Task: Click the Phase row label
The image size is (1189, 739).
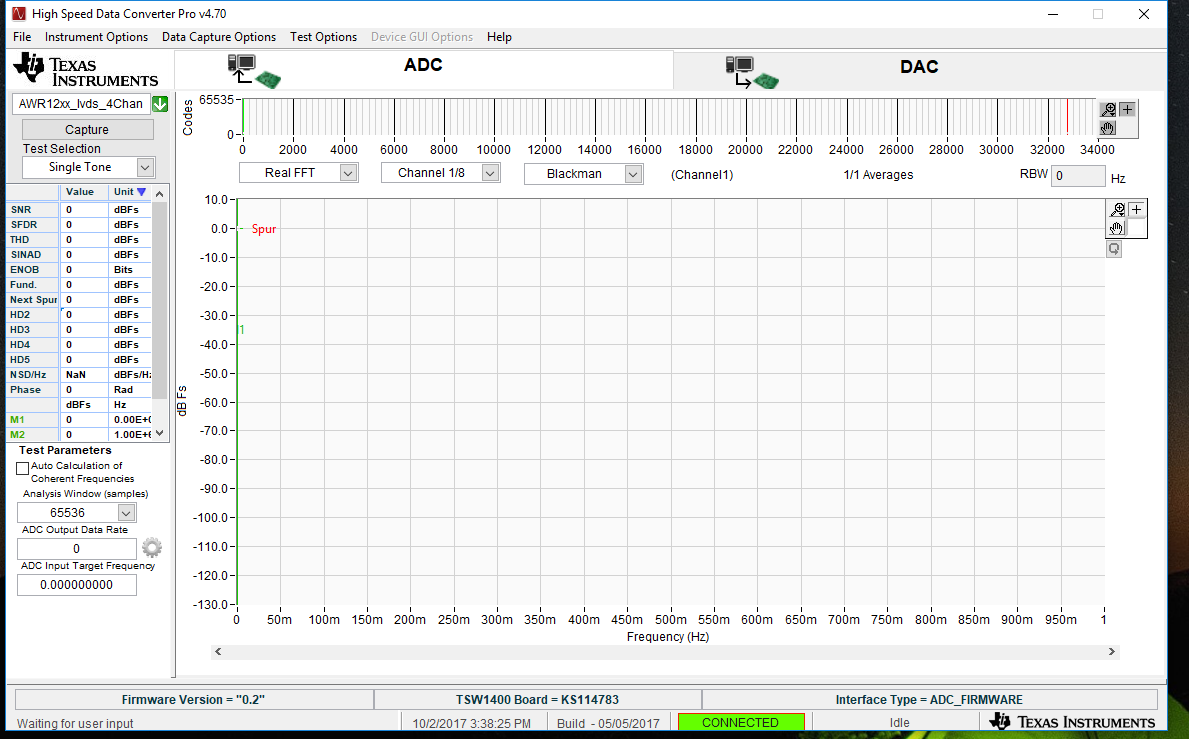Action: 26,390
